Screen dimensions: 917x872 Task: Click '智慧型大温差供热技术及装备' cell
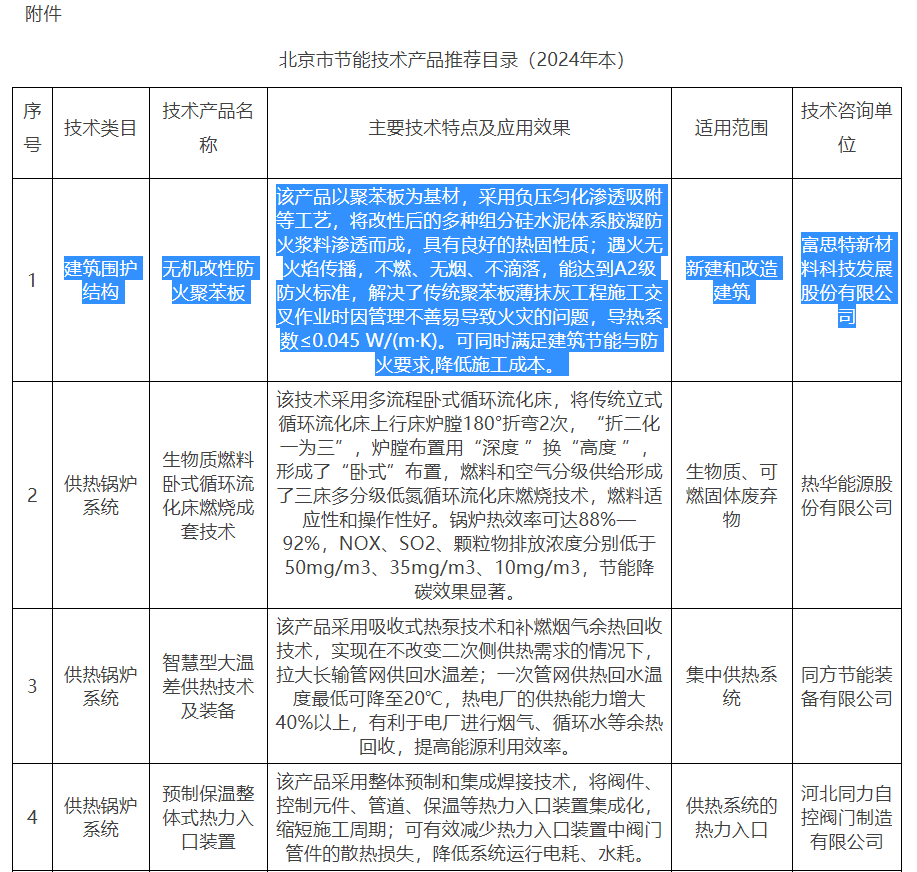pos(208,686)
